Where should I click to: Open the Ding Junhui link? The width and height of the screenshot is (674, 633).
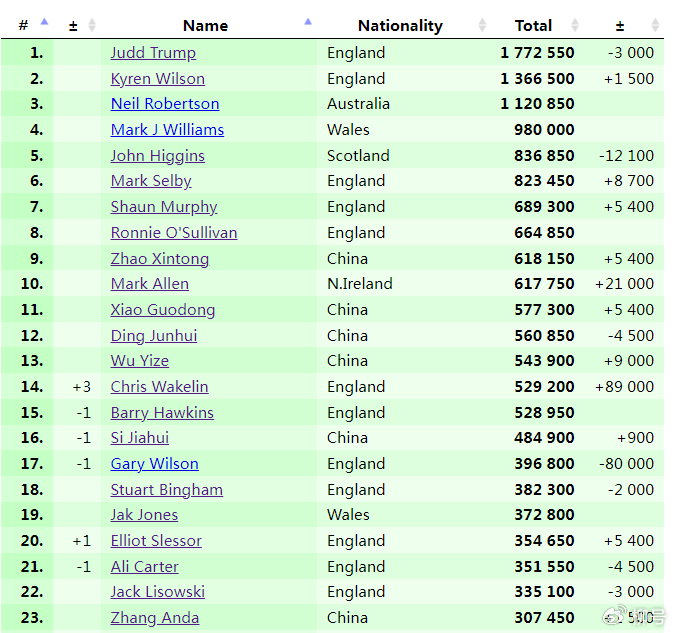[x=153, y=336]
